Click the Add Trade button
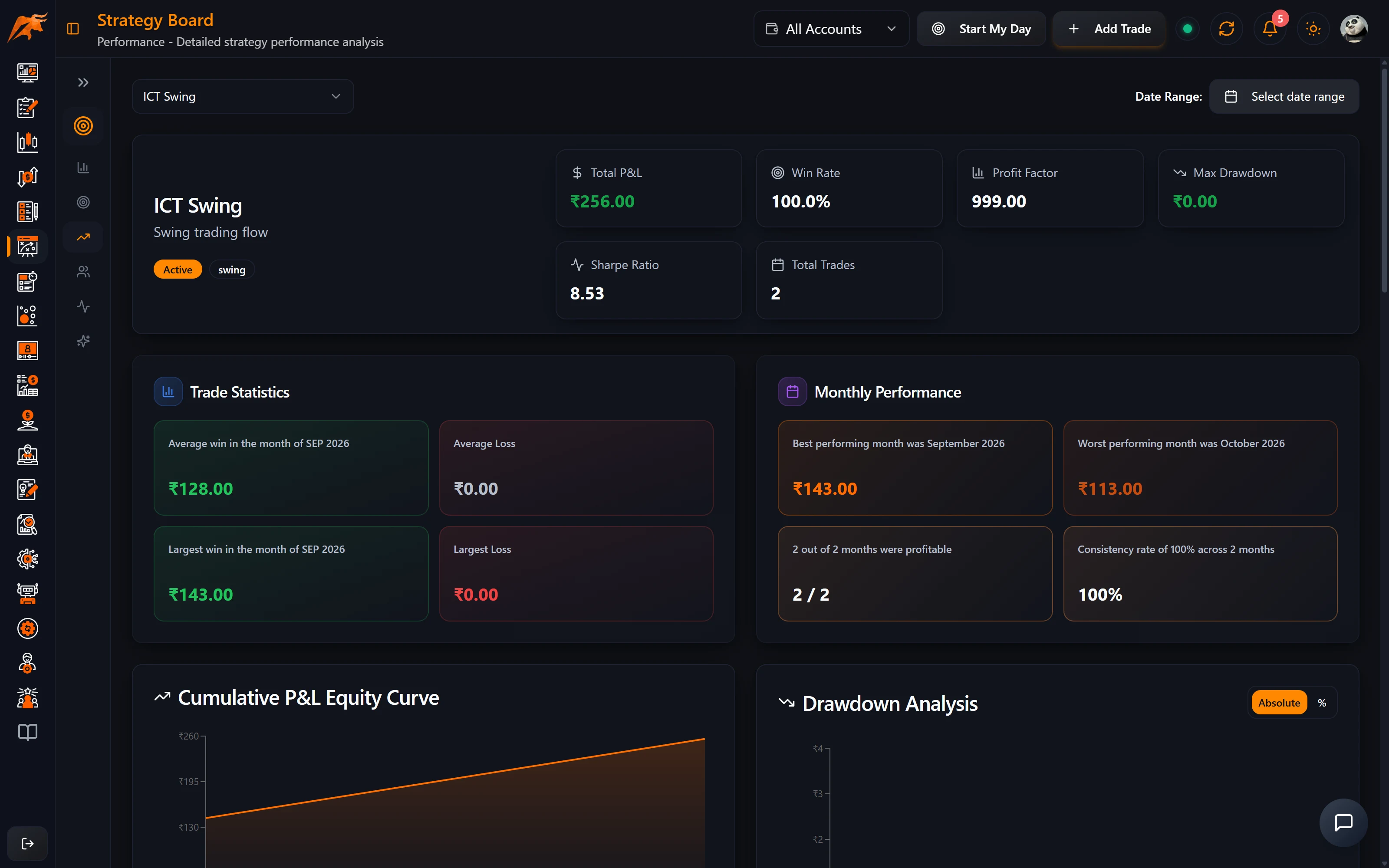The height and width of the screenshot is (868, 1389). pos(1109,29)
